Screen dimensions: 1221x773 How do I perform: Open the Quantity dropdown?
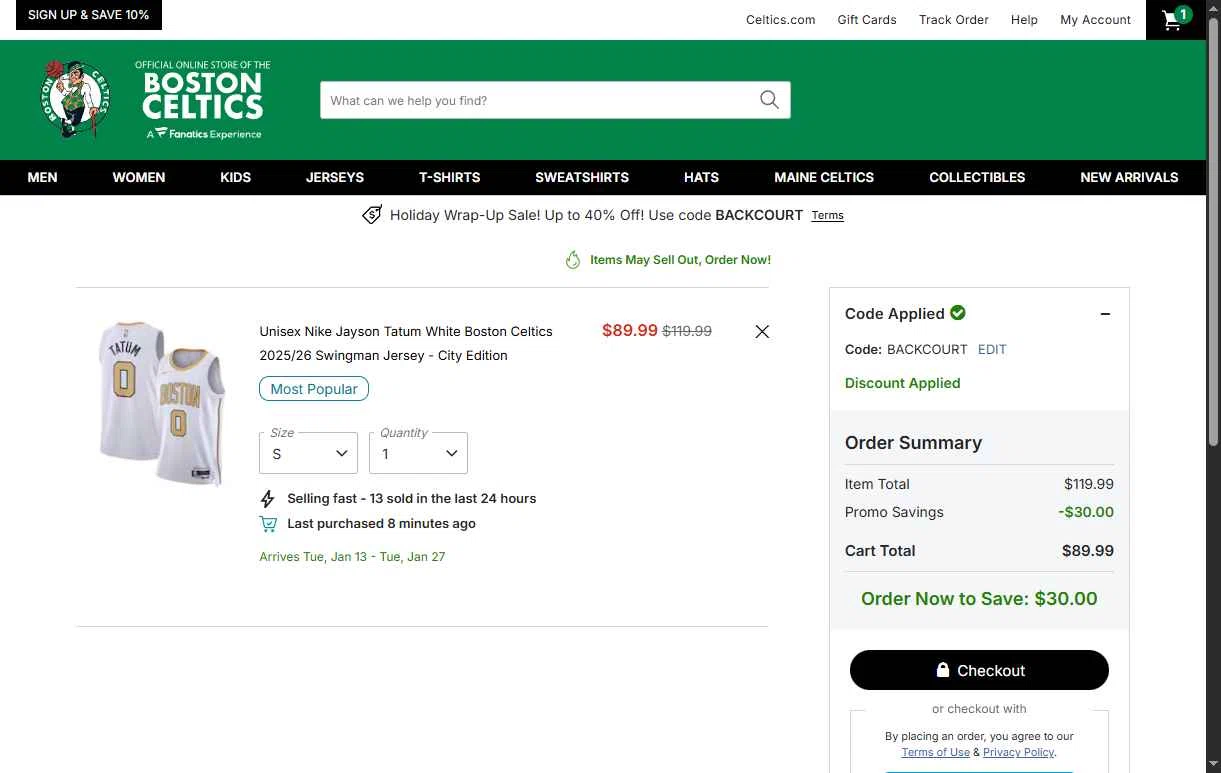tap(419, 453)
